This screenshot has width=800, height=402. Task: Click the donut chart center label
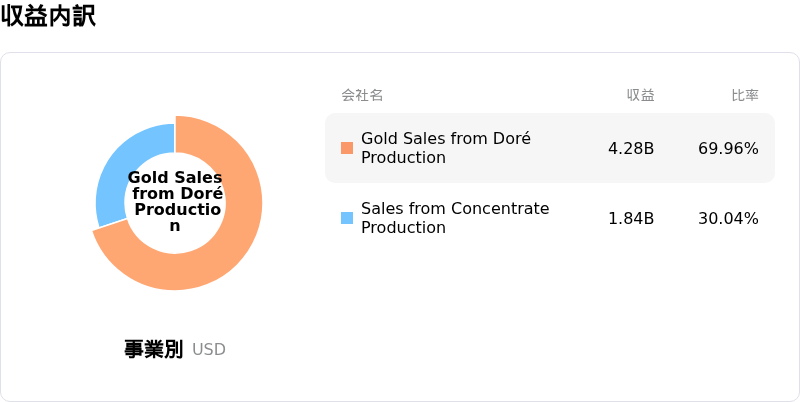(175, 202)
